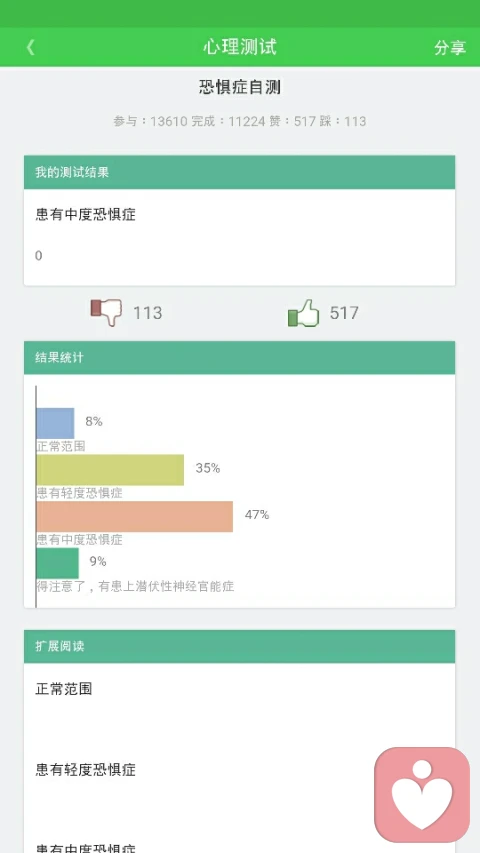Tap the 患有中度恐惧症 result text

(85, 215)
